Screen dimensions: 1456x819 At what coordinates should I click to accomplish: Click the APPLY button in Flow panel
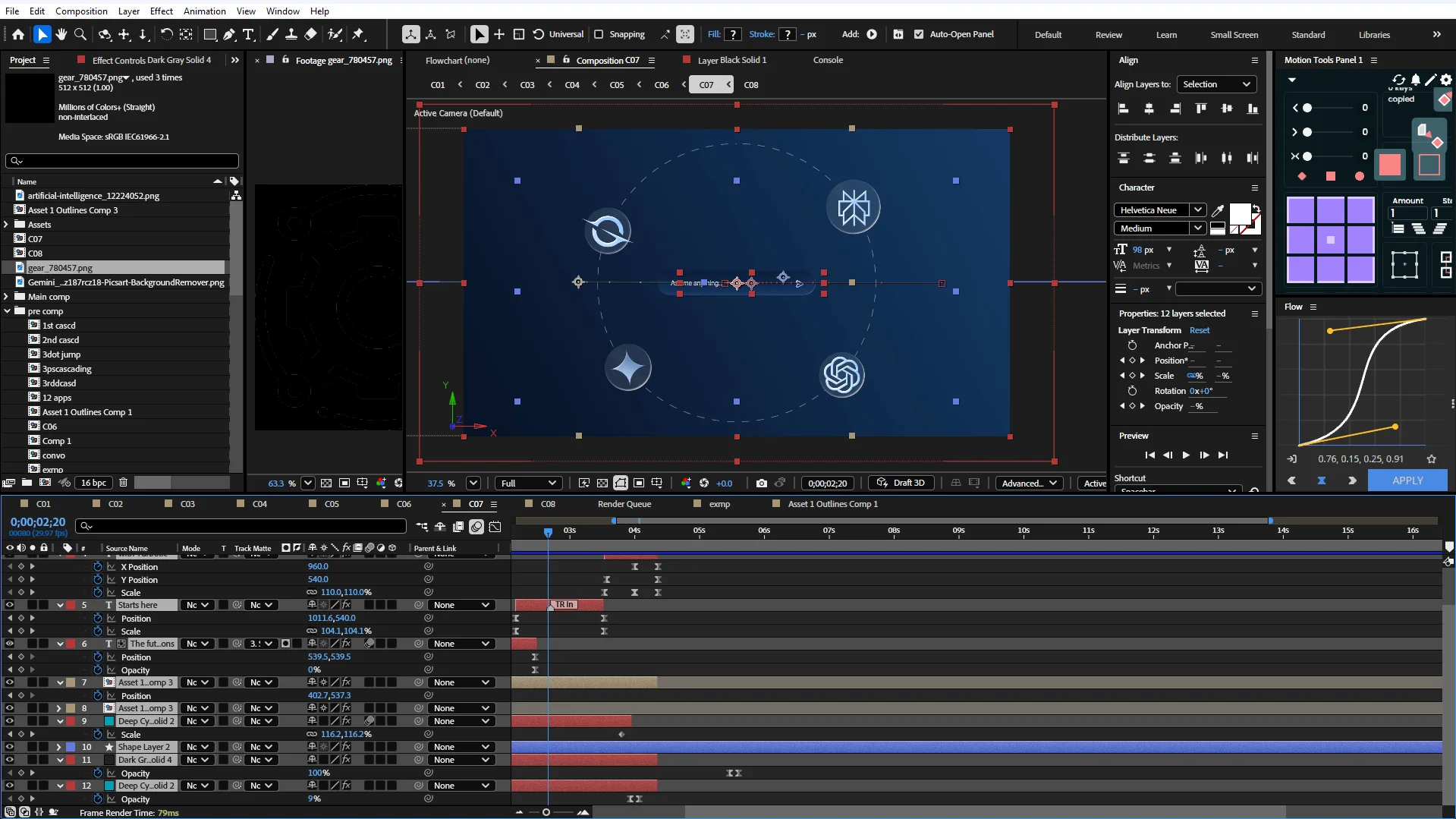click(1407, 480)
